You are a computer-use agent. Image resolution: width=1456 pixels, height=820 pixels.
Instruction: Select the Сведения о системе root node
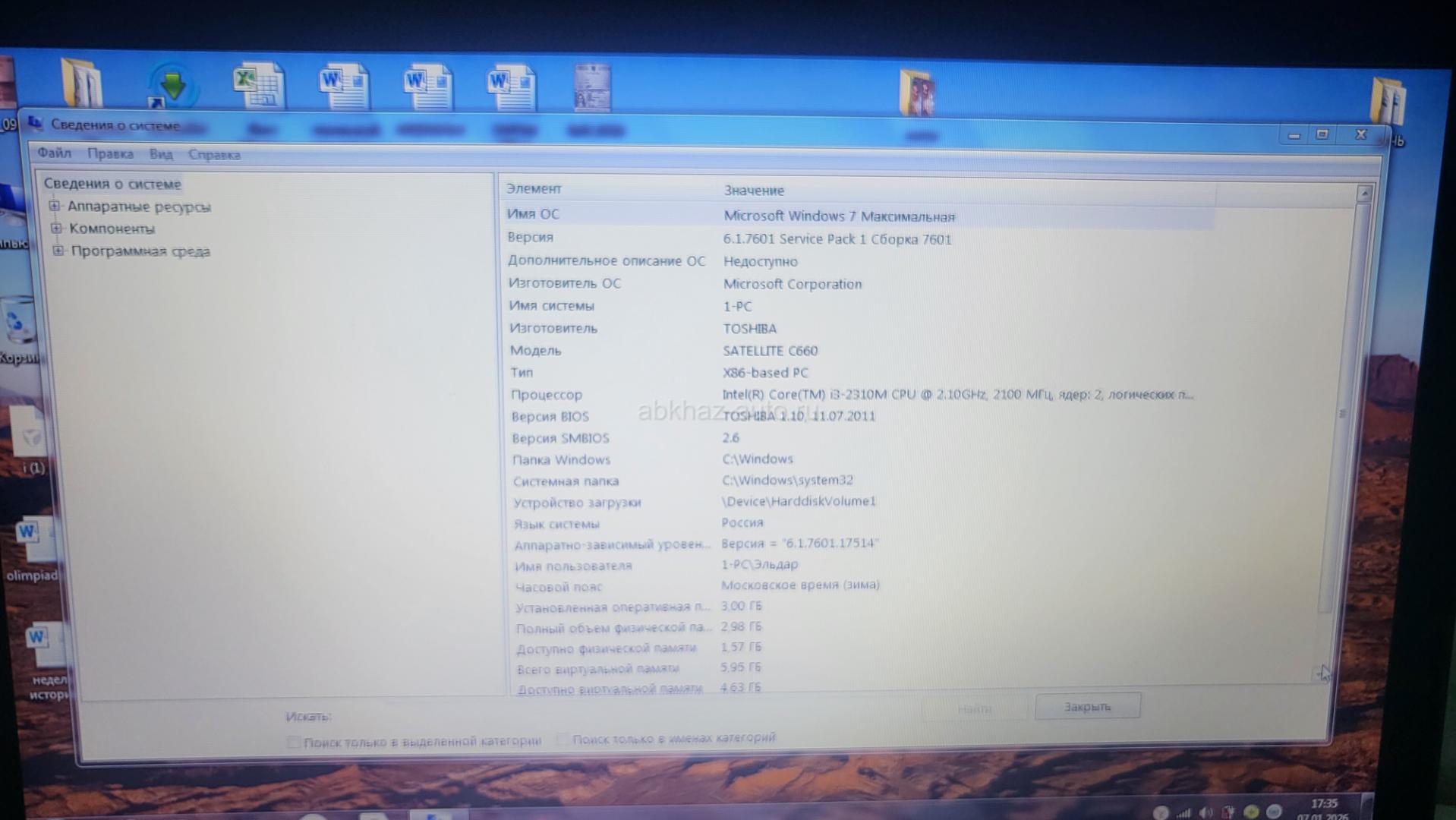112,184
